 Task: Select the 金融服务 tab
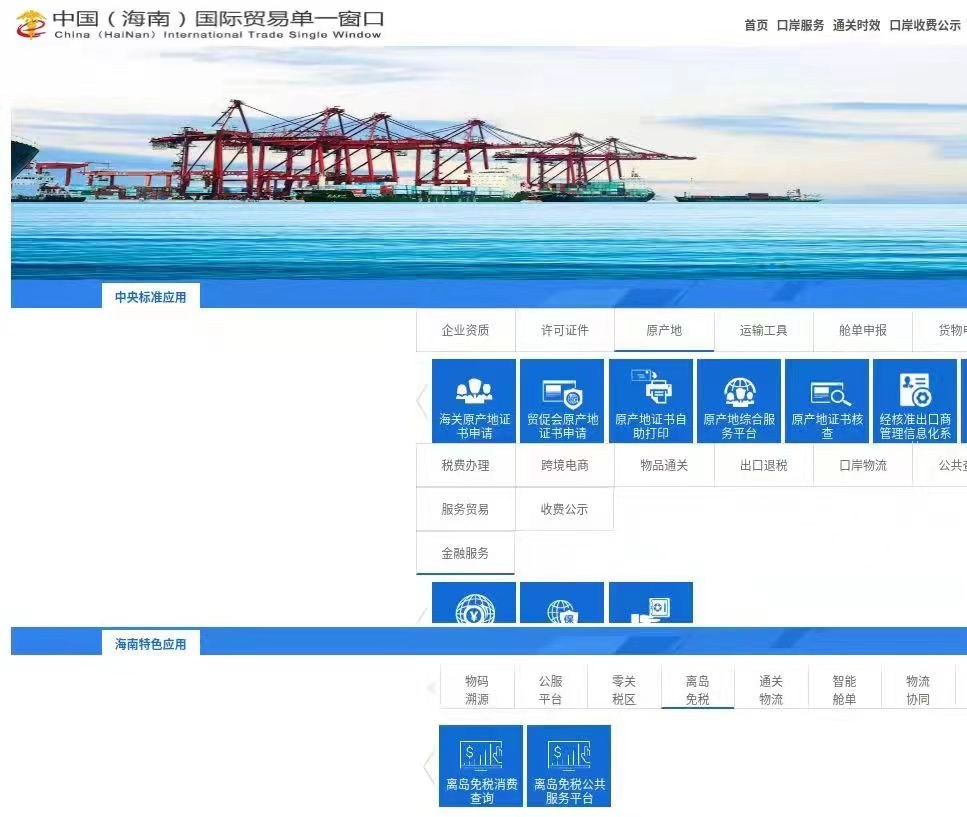(466, 553)
